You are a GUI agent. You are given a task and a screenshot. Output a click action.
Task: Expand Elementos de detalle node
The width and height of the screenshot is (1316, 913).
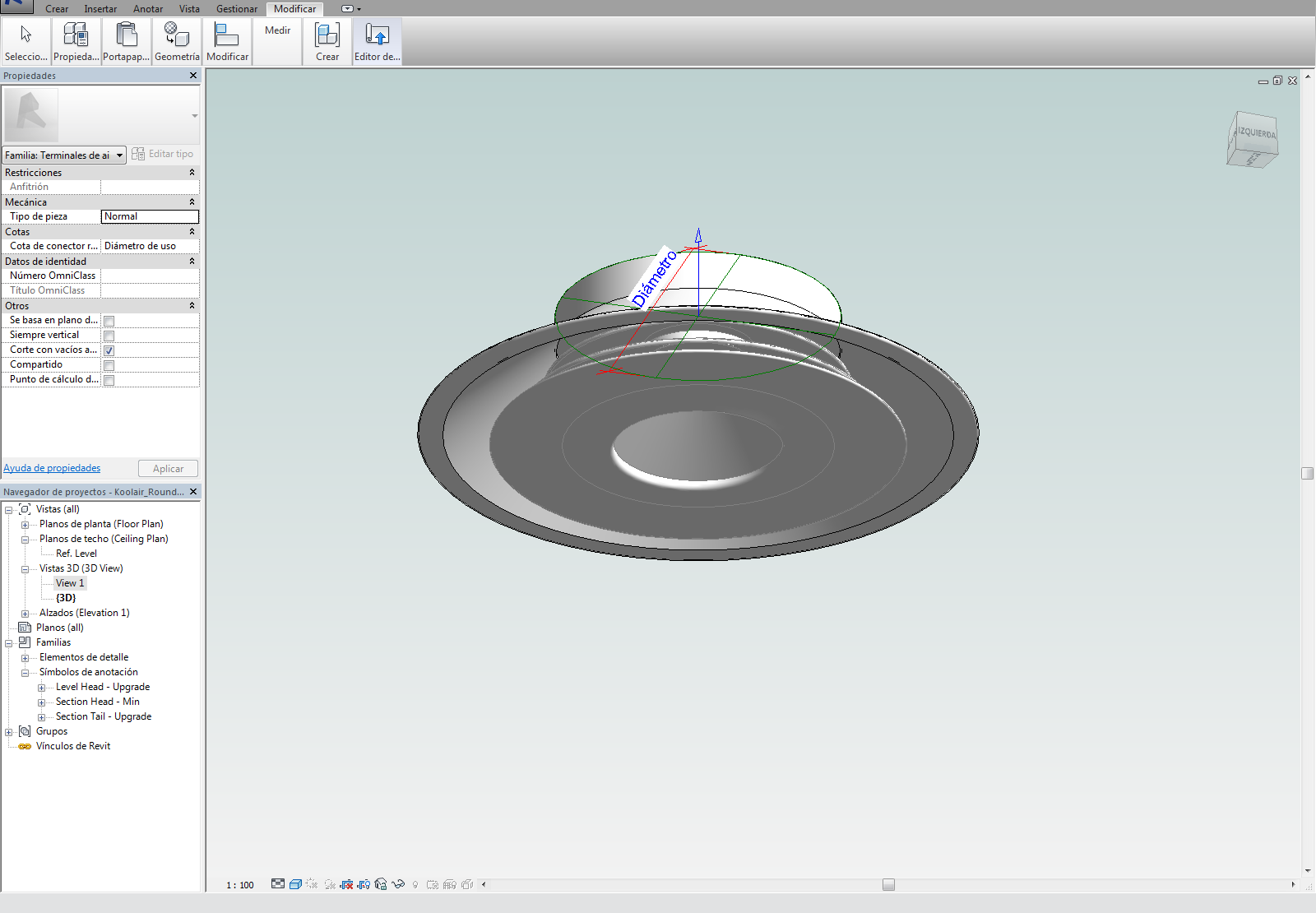click(x=25, y=658)
